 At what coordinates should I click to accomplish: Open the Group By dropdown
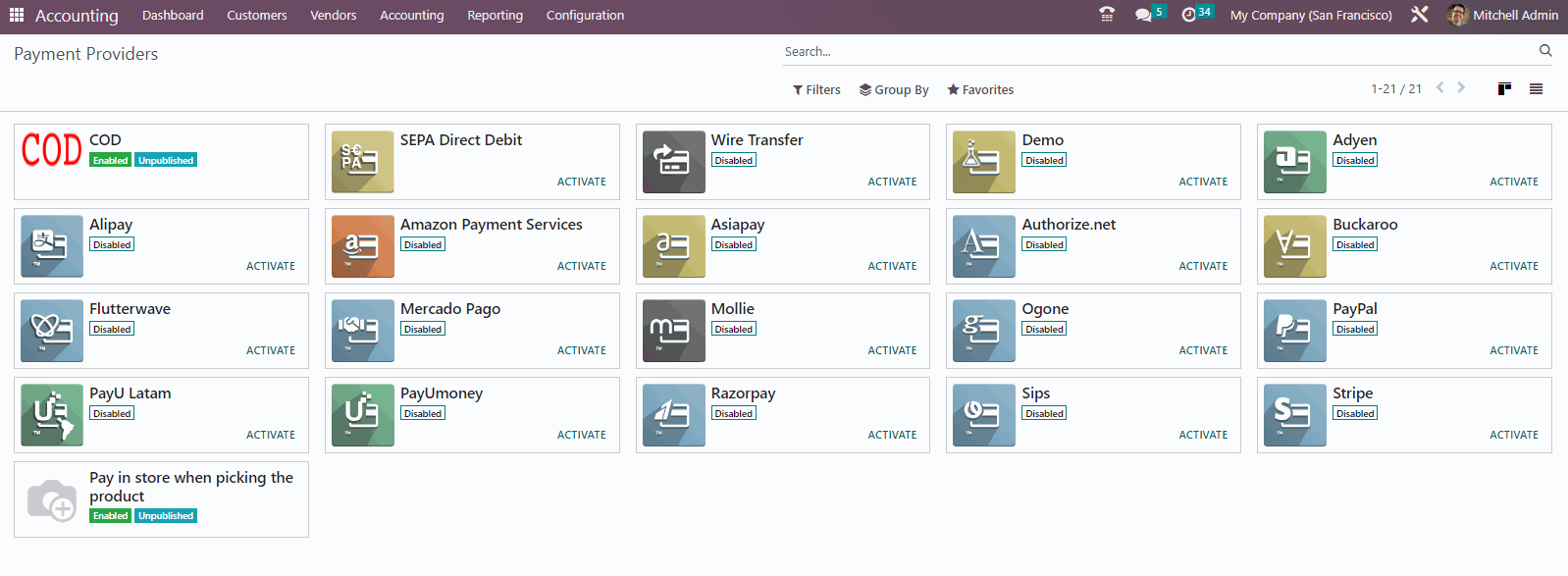click(894, 89)
